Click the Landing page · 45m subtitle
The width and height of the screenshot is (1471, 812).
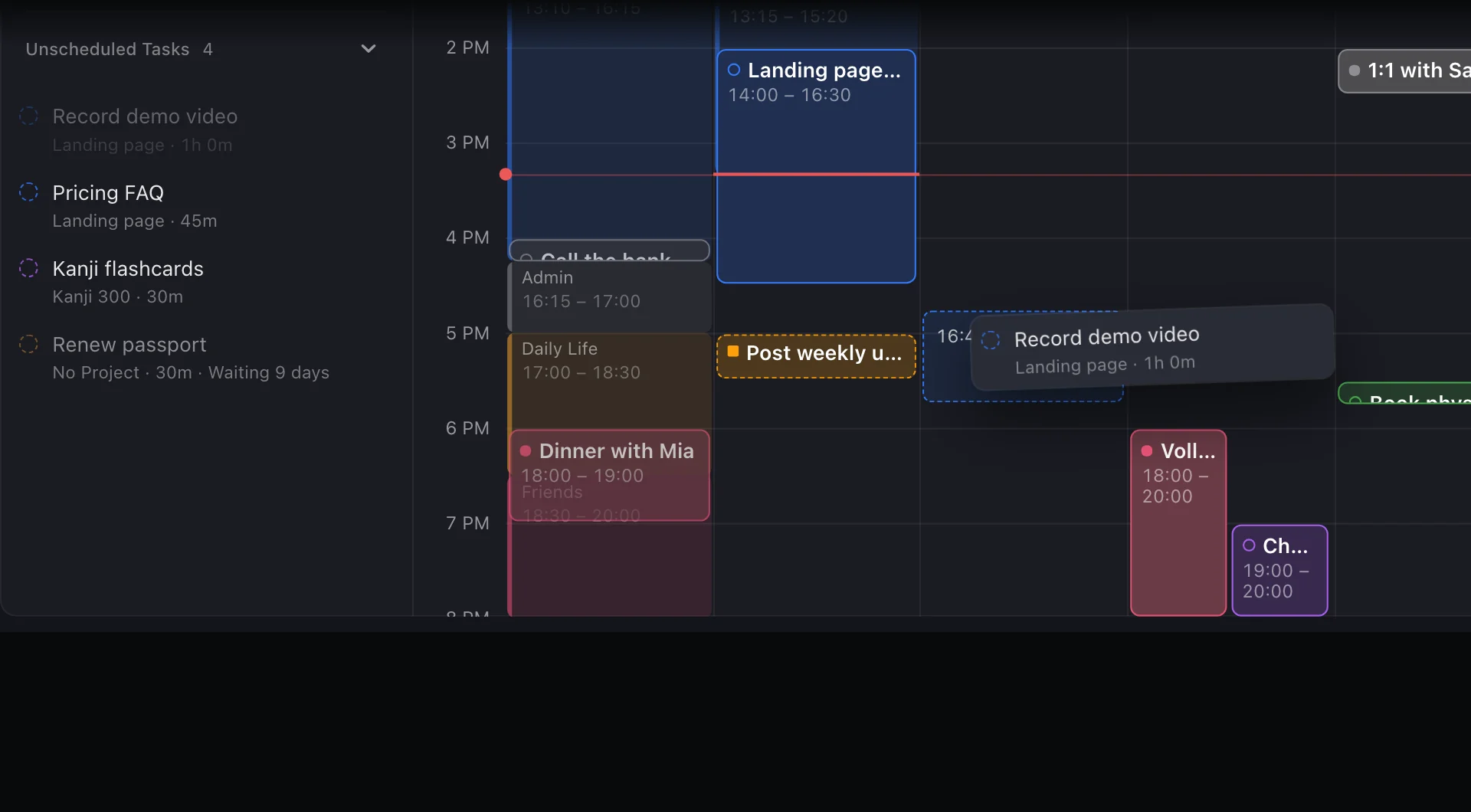click(x=135, y=221)
